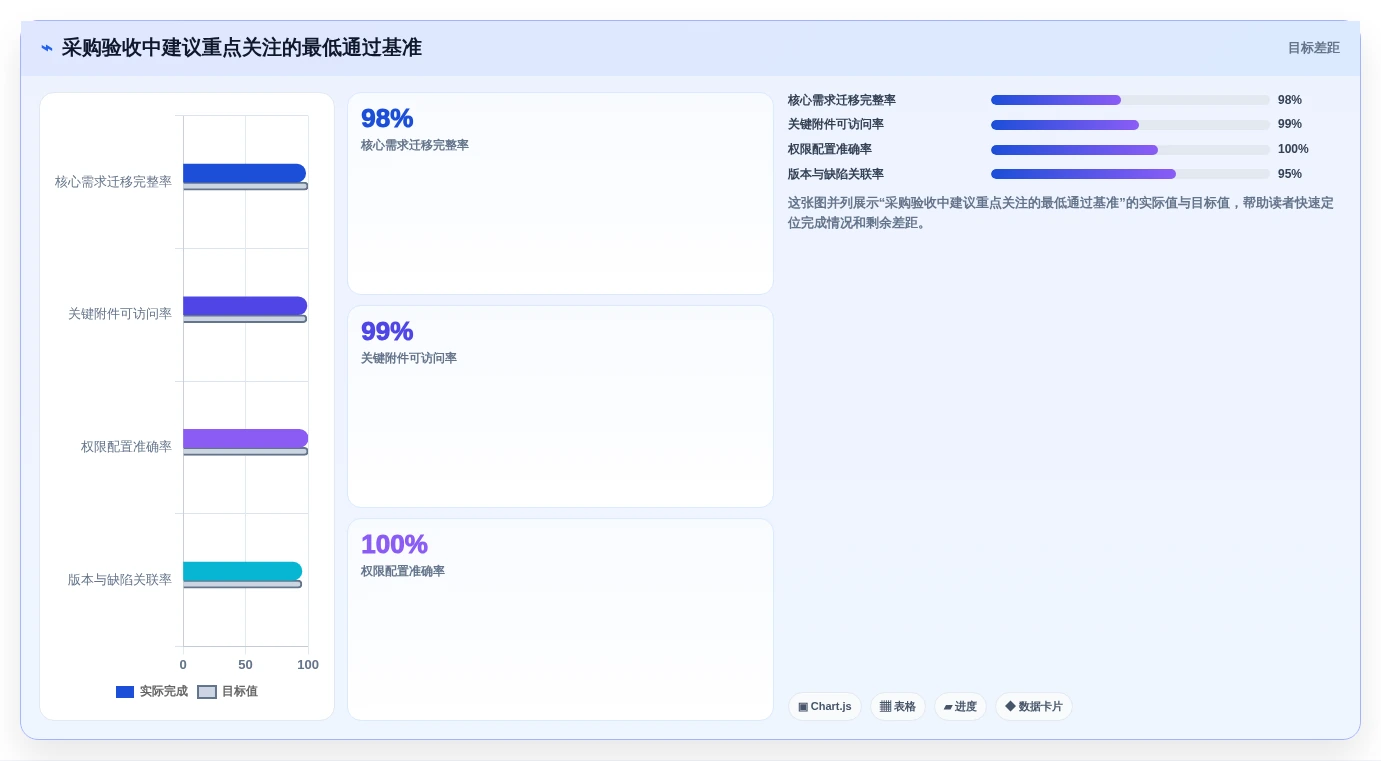Select the 表格 tag chip
This screenshot has width=1381, height=761.
pos(898,706)
